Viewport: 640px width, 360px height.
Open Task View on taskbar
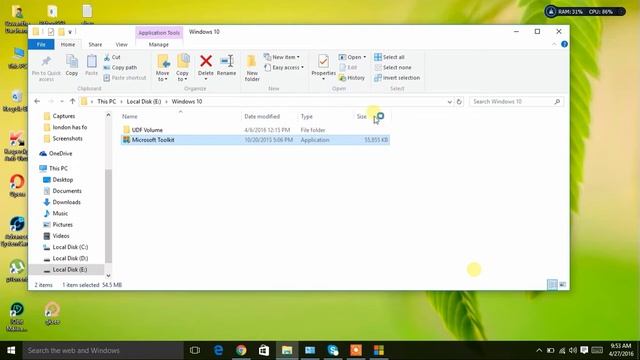pyautogui.click(x=195, y=350)
